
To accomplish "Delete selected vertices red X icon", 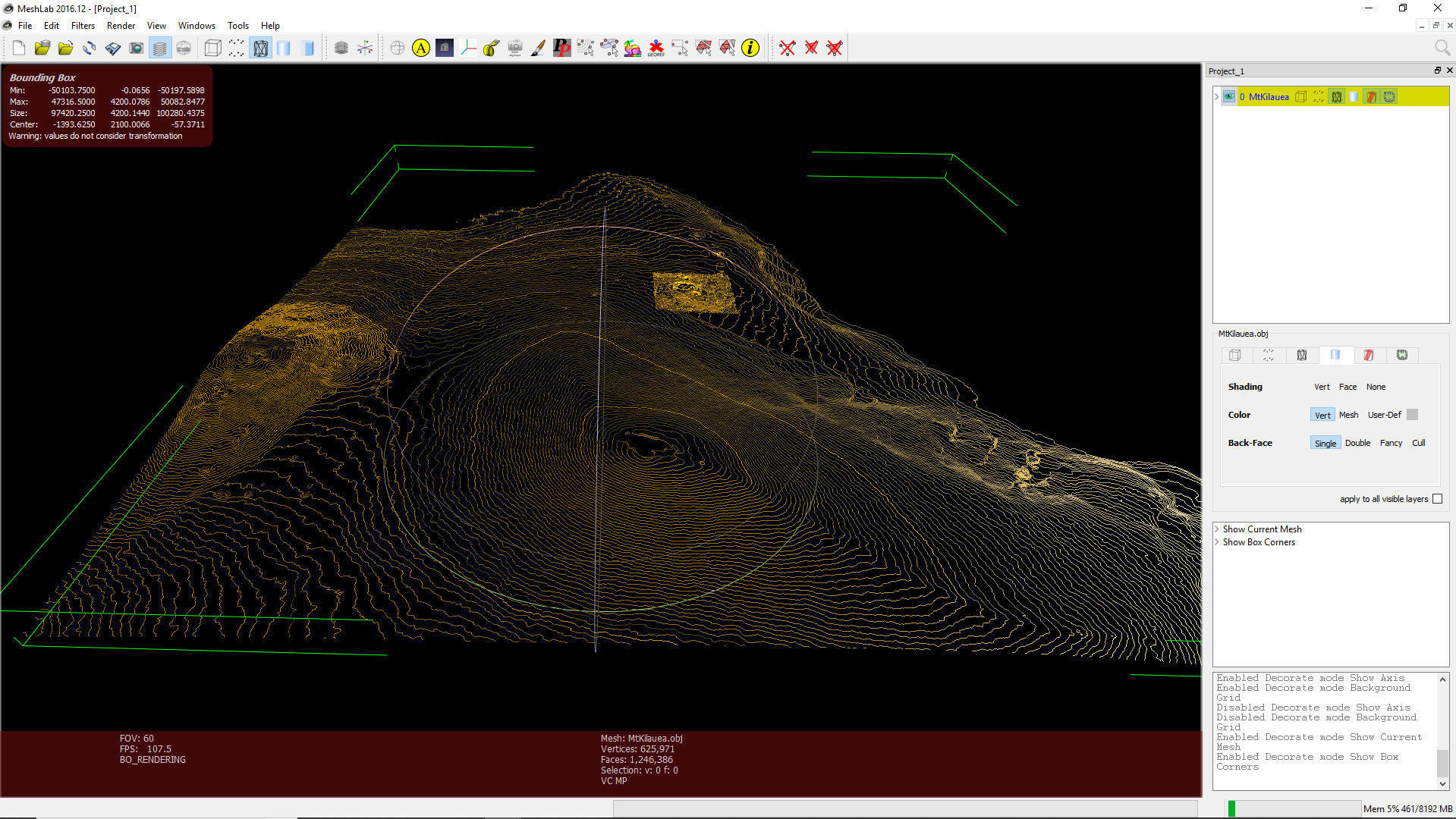I will [x=788, y=49].
